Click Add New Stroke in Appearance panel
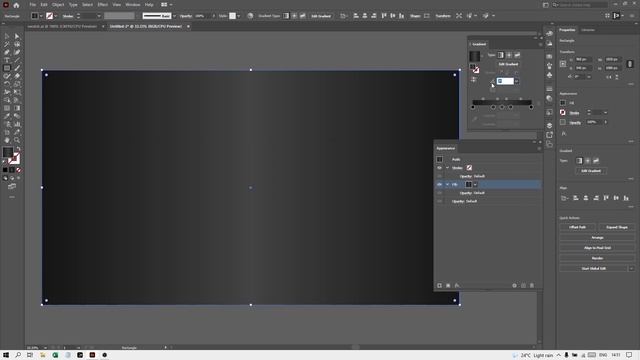 click(x=440, y=285)
